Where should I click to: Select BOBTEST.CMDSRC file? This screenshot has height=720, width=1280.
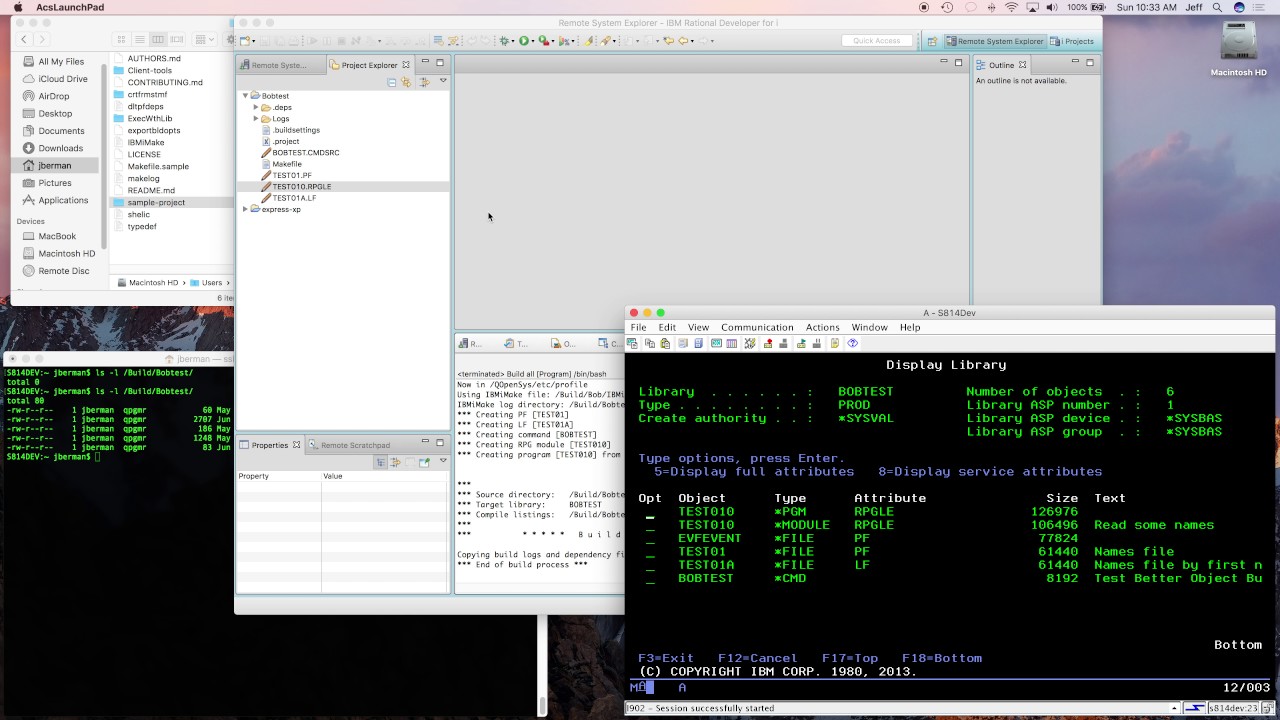pyautogui.click(x=305, y=153)
